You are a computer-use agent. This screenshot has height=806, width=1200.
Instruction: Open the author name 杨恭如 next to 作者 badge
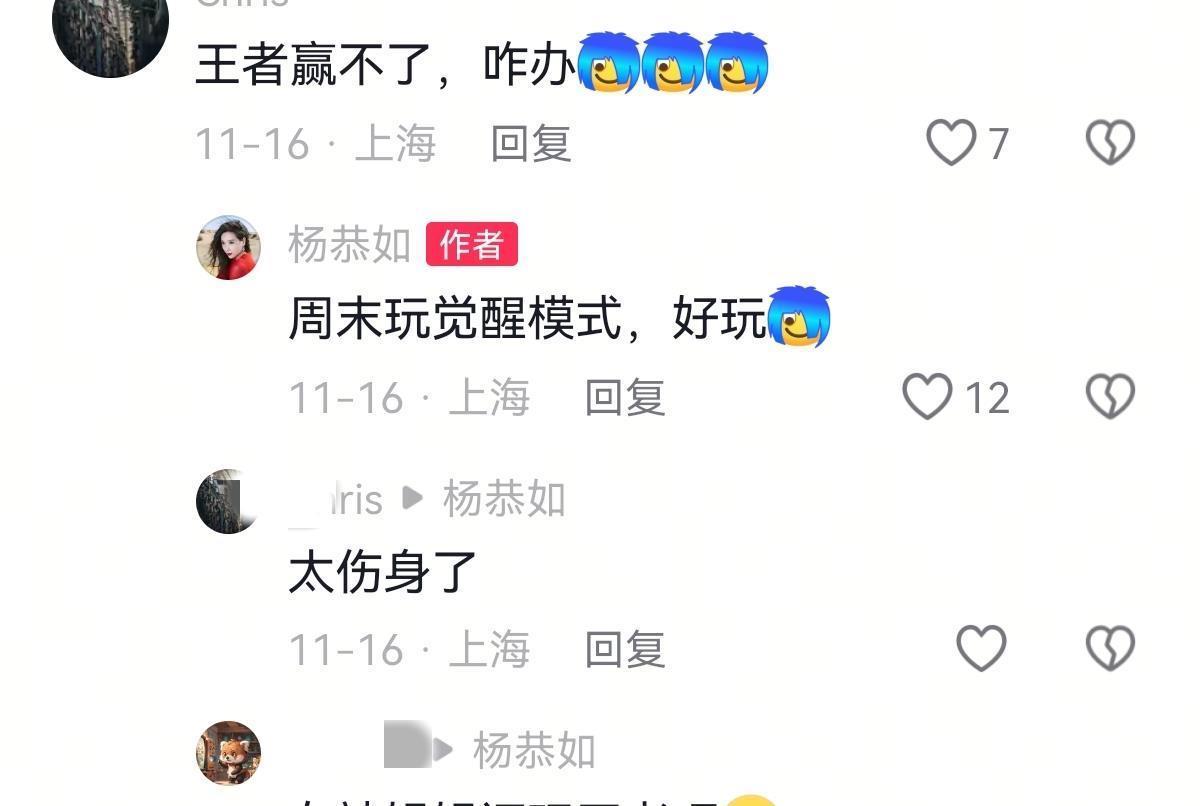349,245
